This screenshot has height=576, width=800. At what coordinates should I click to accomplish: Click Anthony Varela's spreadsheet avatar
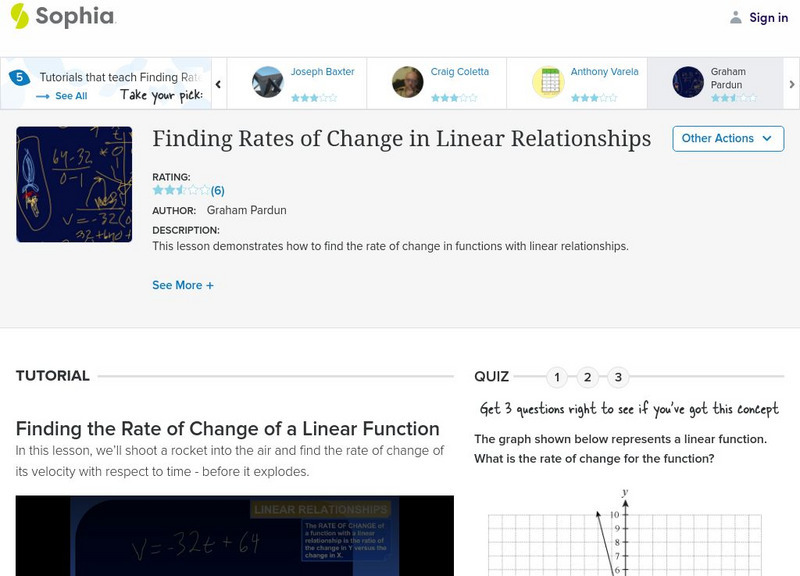click(x=548, y=82)
